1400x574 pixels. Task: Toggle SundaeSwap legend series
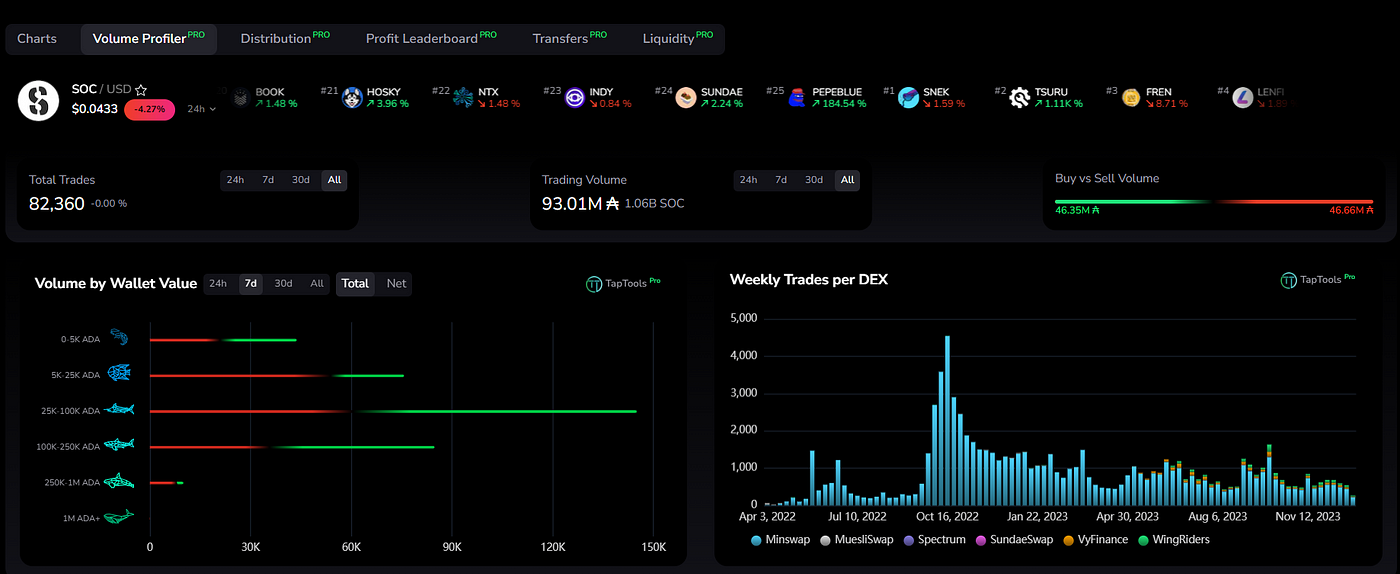tap(1015, 540)
